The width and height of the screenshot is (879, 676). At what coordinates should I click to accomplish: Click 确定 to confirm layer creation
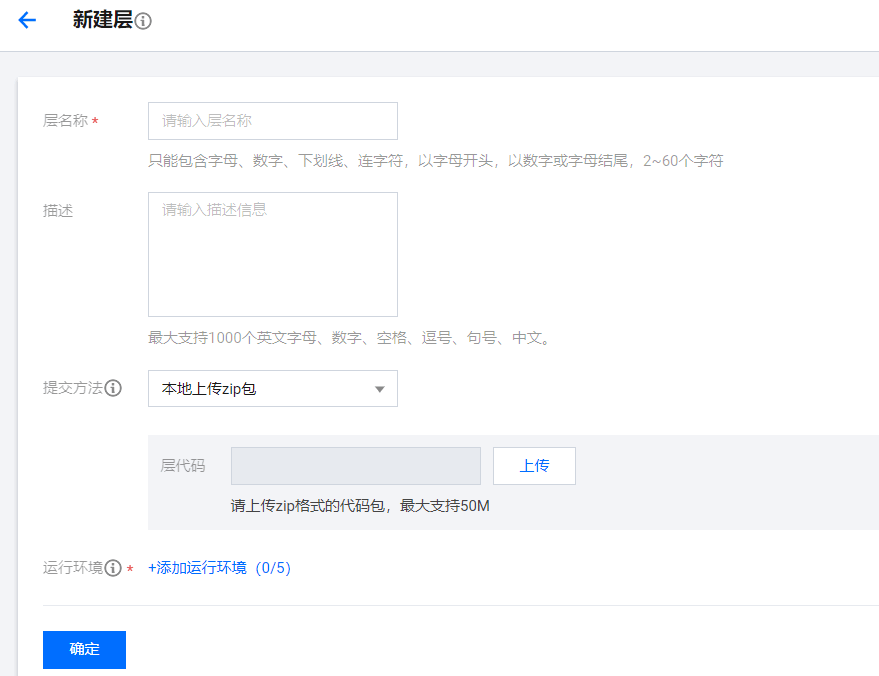(84, 649)
